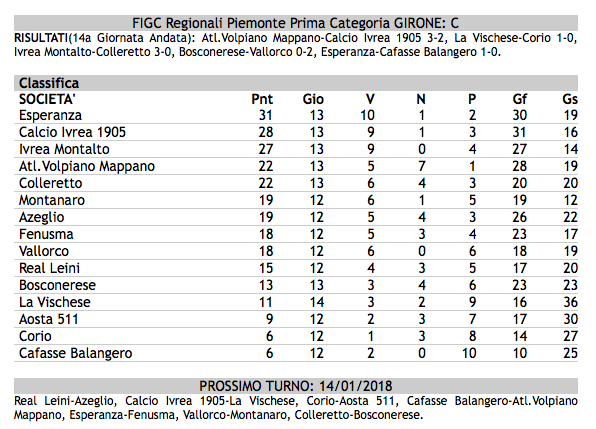Click the Gio column header
Image resolution: width=596 pixels, height=429 pixels.
point(313,99)
